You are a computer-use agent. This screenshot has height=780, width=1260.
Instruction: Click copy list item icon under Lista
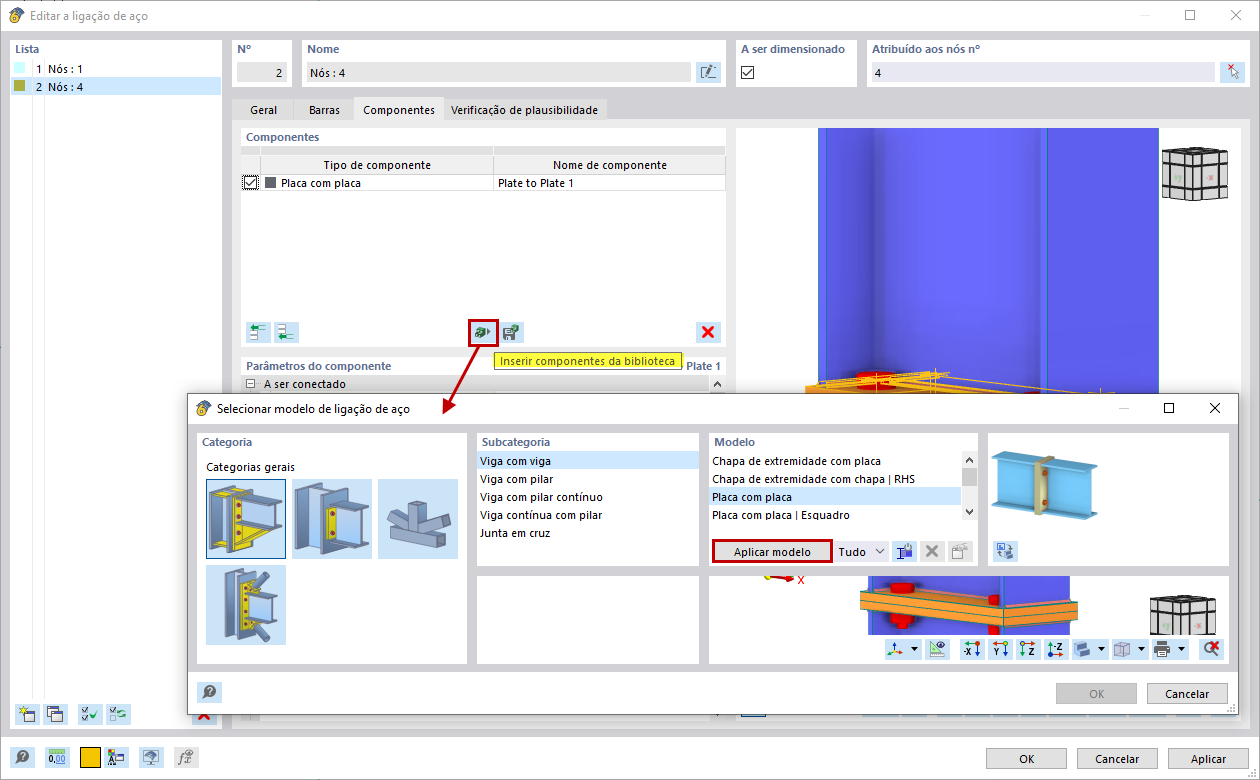coord(56,714)
